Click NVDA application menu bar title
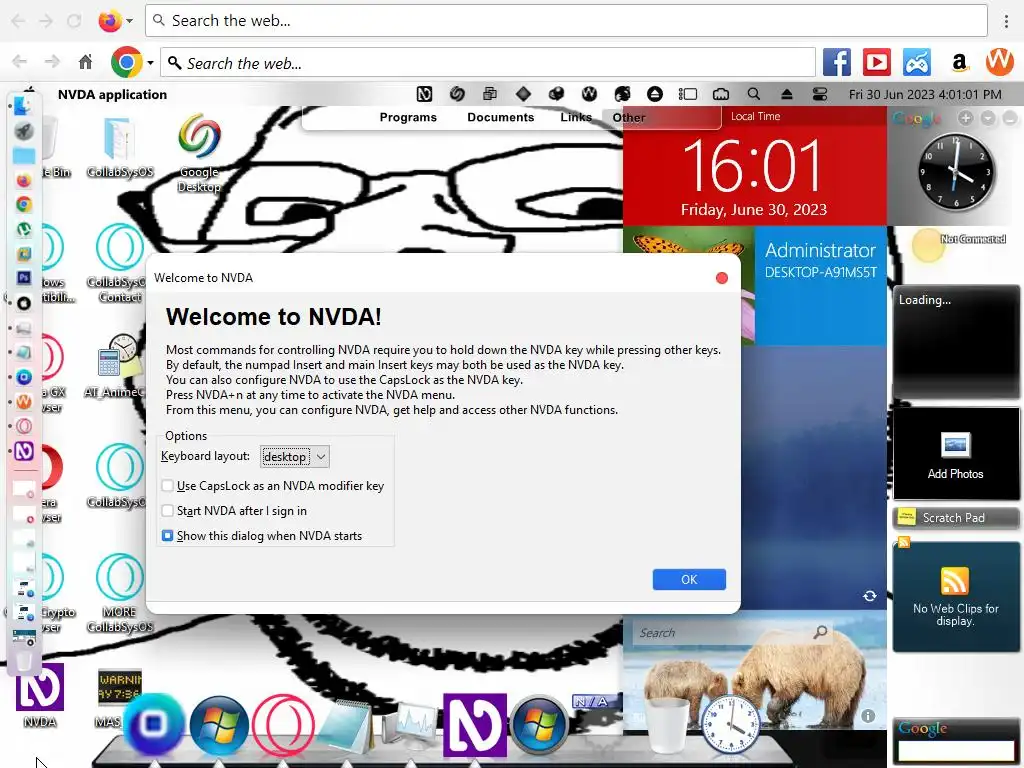 [112, 95]
